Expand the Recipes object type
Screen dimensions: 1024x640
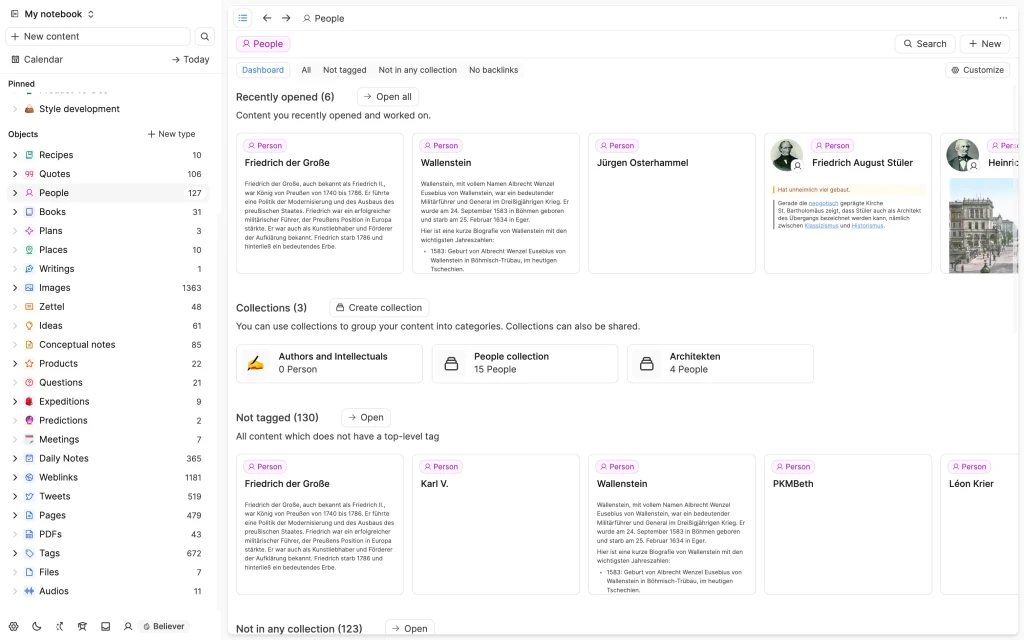15,155
